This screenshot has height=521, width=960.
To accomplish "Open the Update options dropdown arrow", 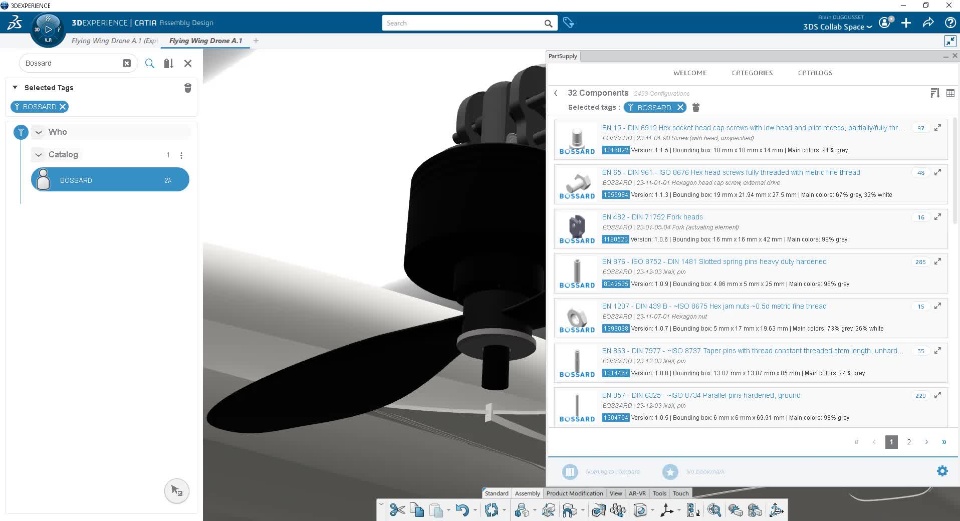I will coord(504,510).
